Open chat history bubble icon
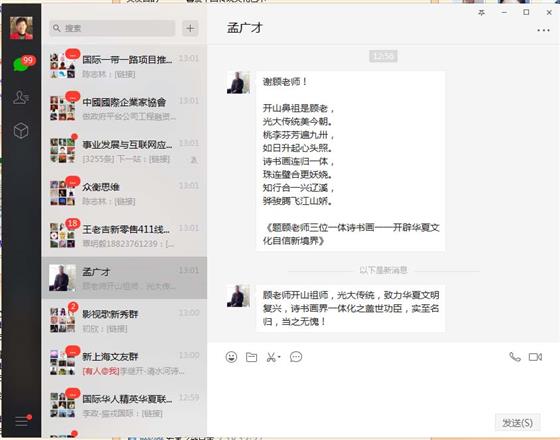Screen dimensions: 560x440 296,357
